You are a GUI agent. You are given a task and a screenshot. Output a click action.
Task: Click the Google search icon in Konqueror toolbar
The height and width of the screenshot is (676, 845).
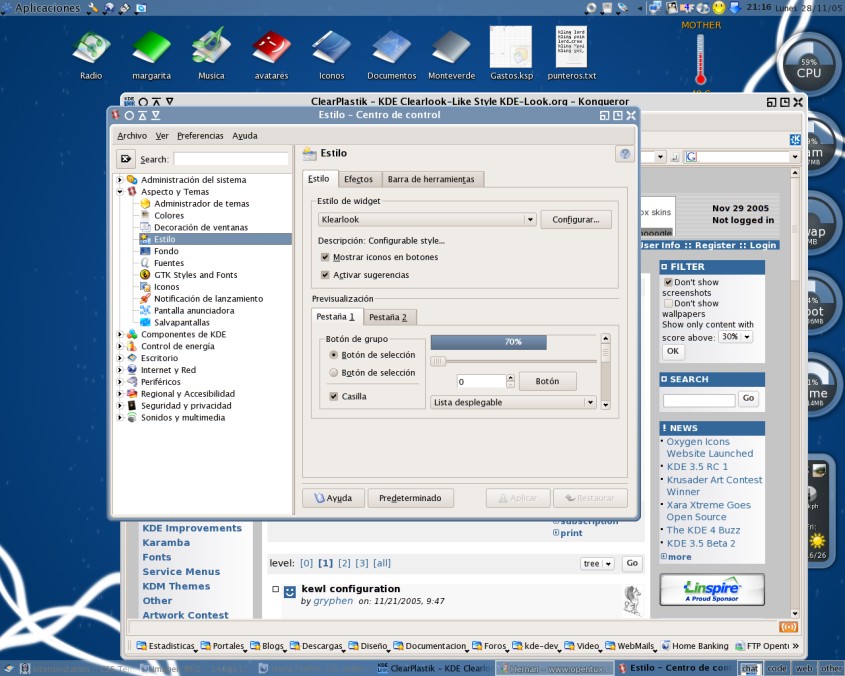[691, 156]
